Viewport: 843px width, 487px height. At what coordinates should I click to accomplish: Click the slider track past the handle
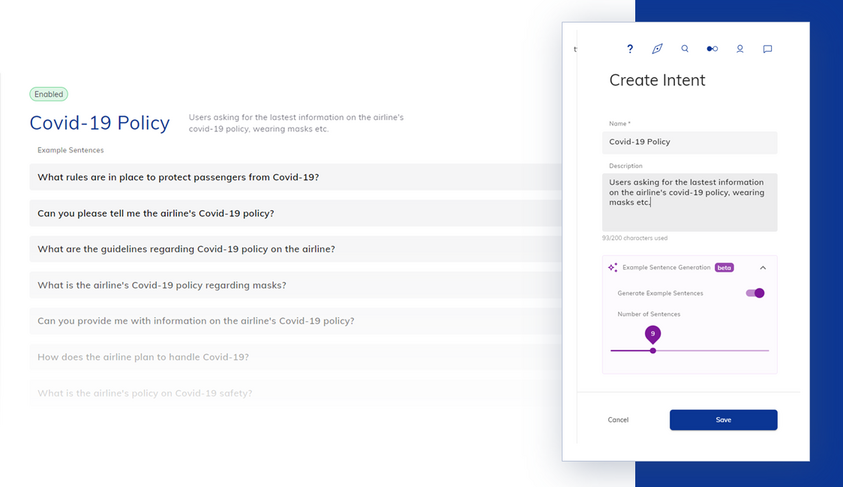[712, 350]
